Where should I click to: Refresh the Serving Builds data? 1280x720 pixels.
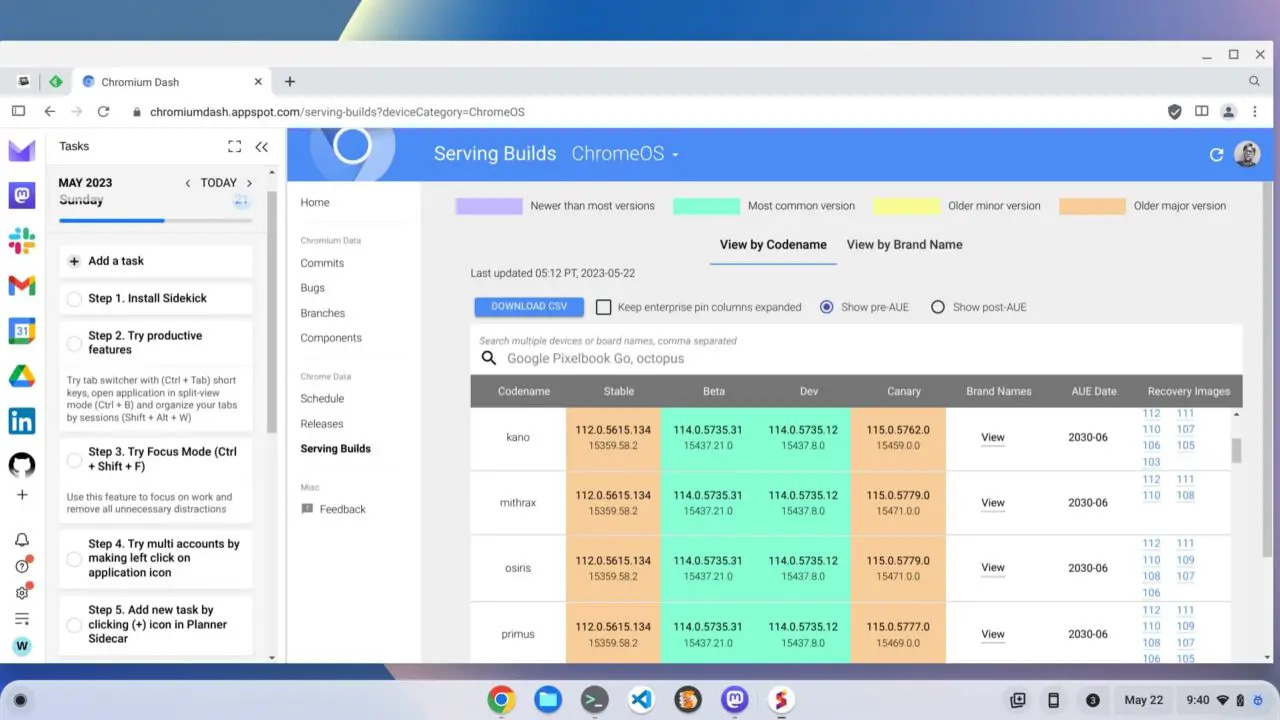click(1216, 154)
